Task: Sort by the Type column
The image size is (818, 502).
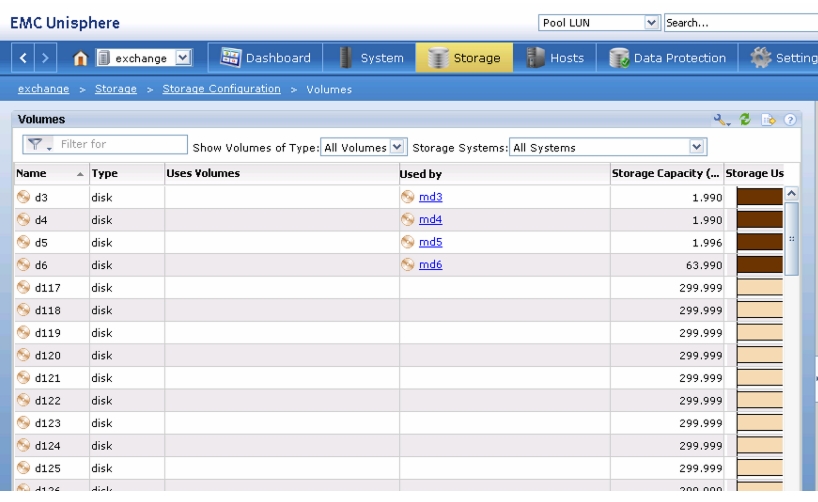Action: pos(127,173)
